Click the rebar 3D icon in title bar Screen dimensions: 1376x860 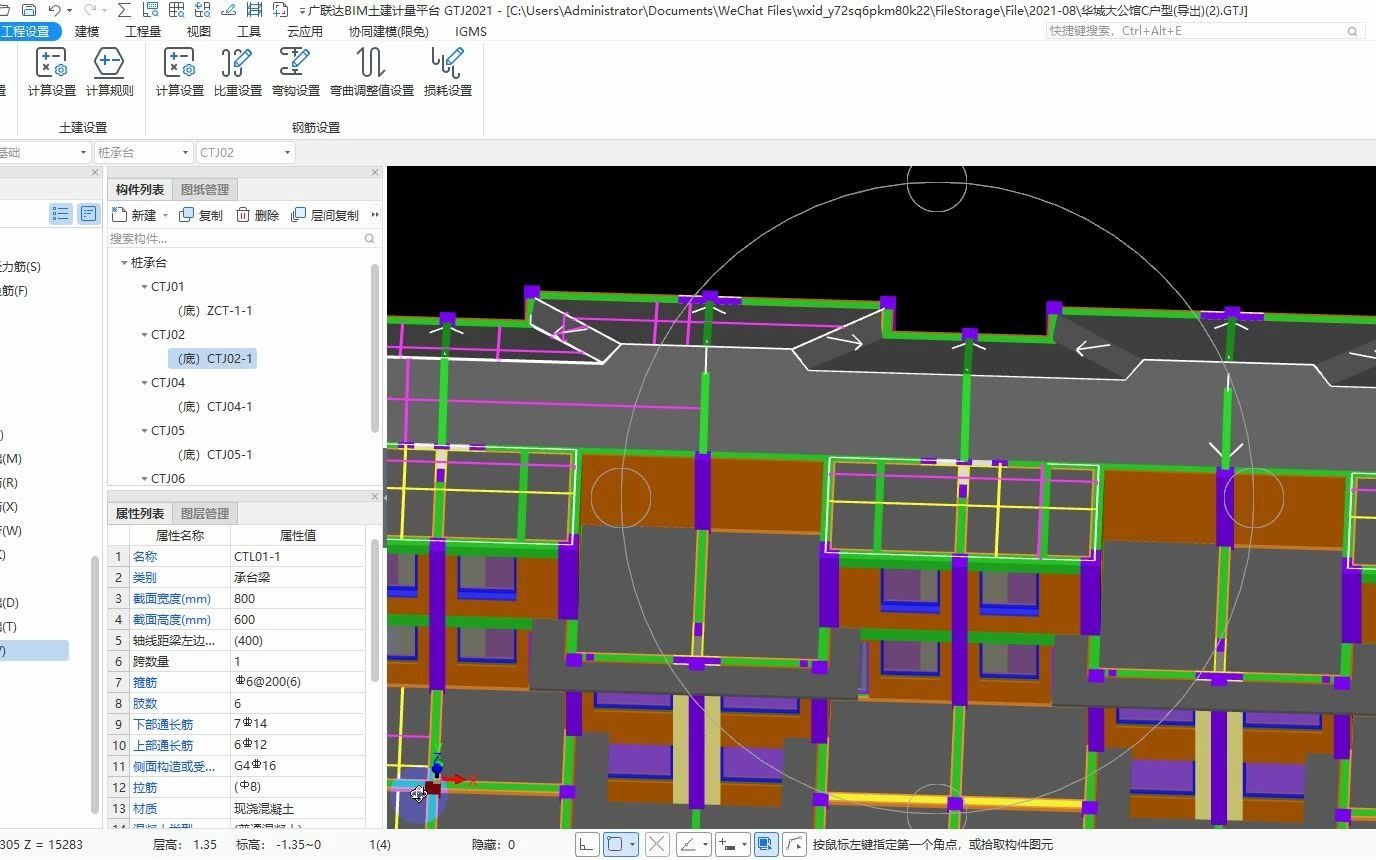click(254, 10)
